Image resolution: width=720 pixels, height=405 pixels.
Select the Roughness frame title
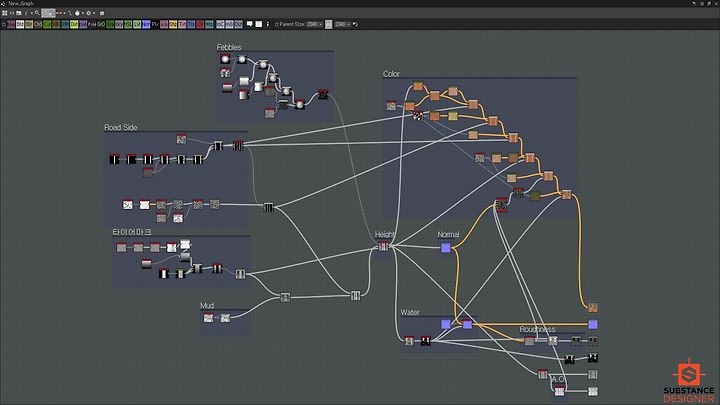pos(537,329)
